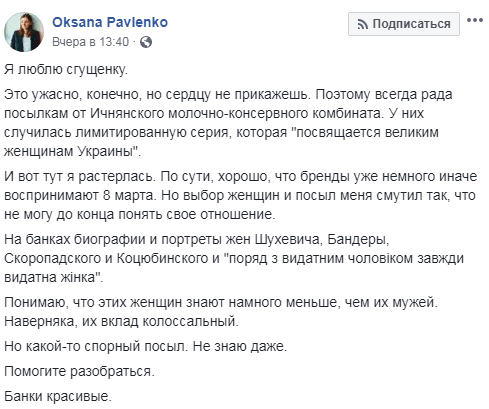
Task: Click the paragraph starting Это ужасно, конечно
Action: (x=228, y=123)
